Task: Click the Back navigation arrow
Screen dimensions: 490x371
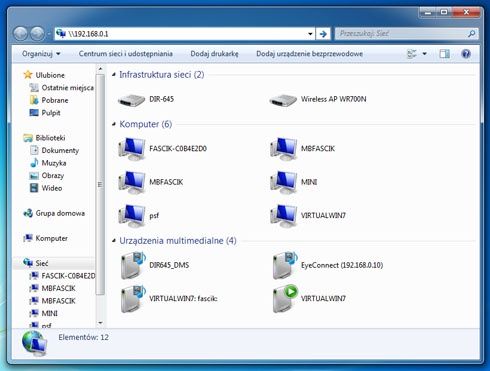Action: (x=20, y=33)
